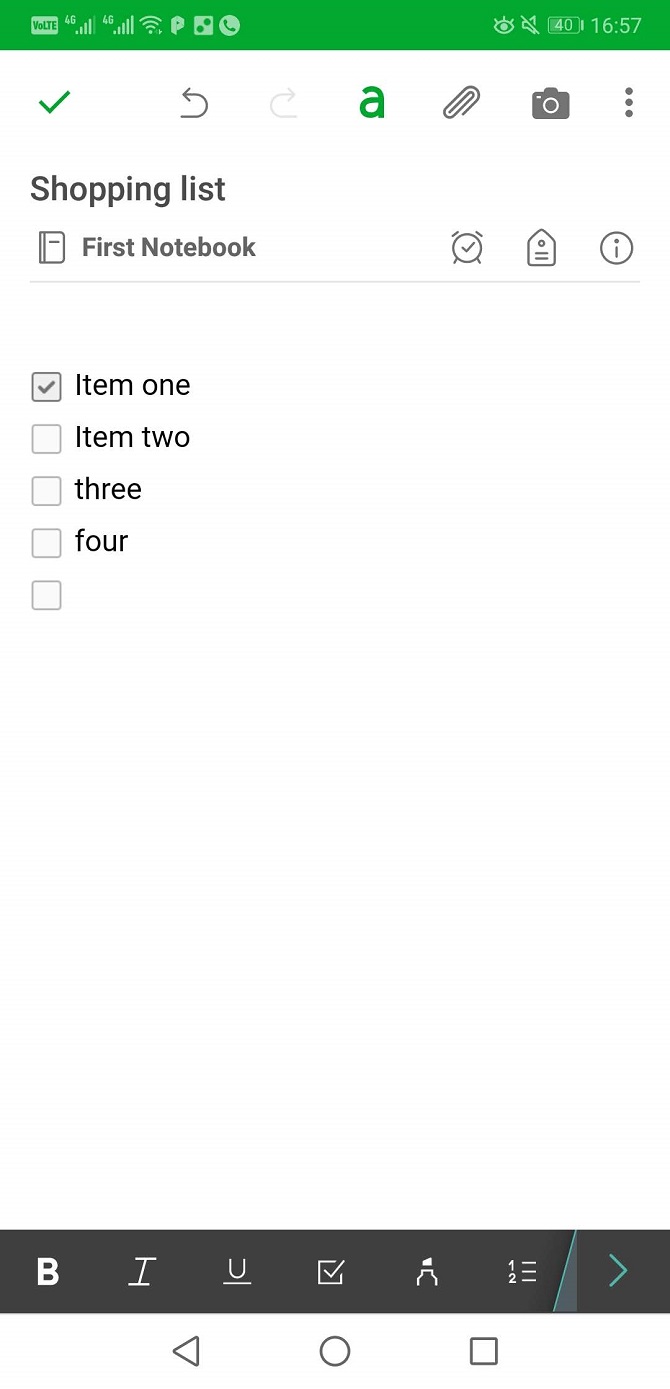Attach a file using the paperclip icon
Viewport: 670px width, 1389px height.
click(461, 102)
